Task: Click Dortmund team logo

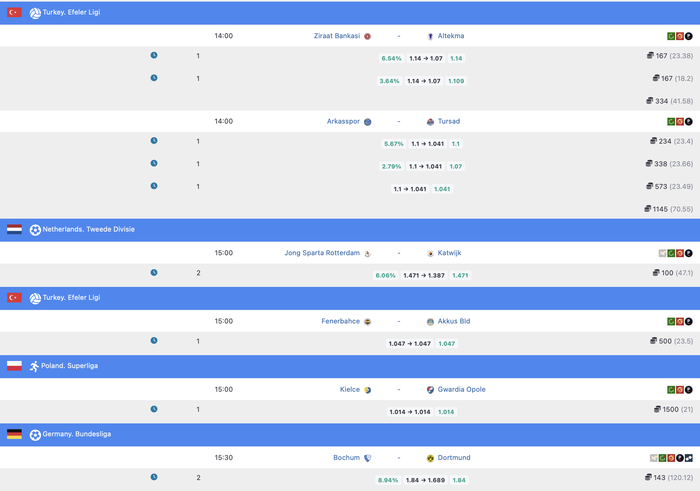Action: tap(430, 458)
